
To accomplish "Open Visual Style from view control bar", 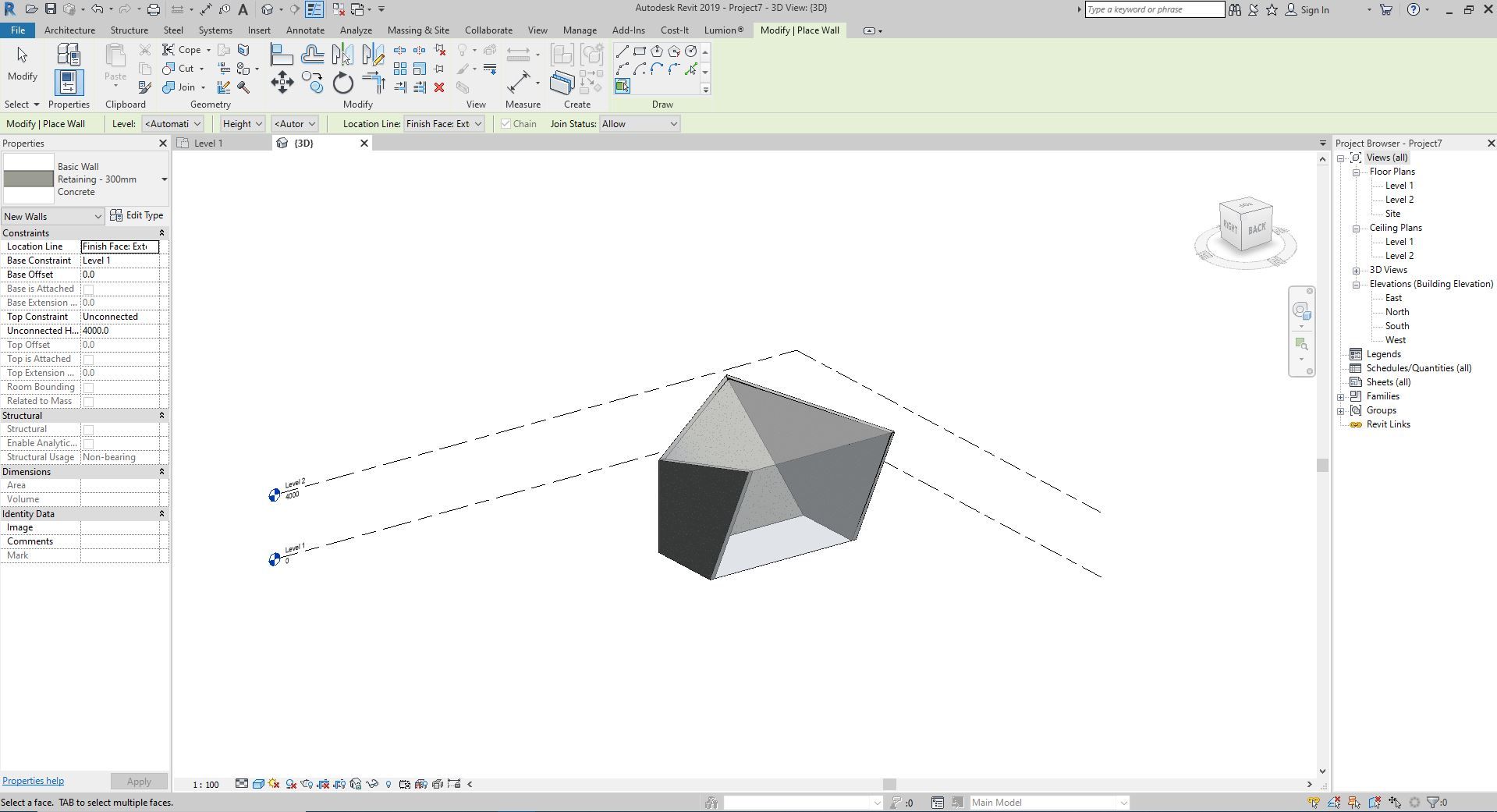I will (258, 784).
